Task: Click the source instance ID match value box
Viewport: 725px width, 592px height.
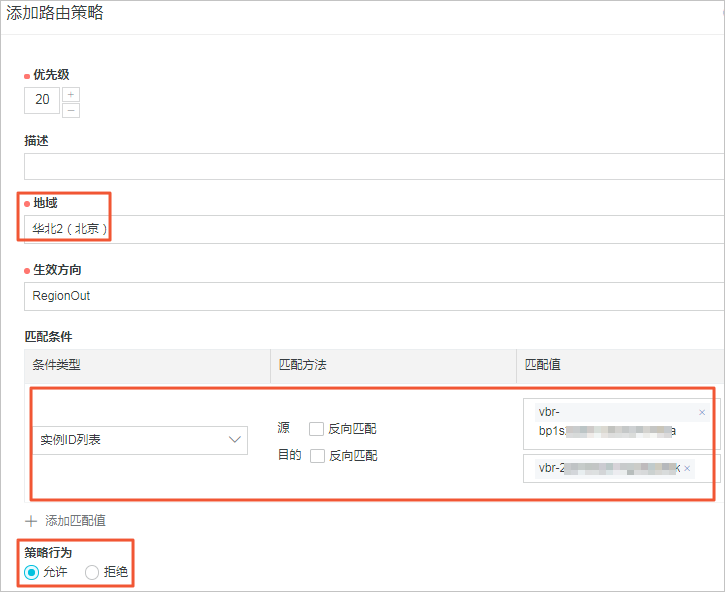Action: pos(621,424)
